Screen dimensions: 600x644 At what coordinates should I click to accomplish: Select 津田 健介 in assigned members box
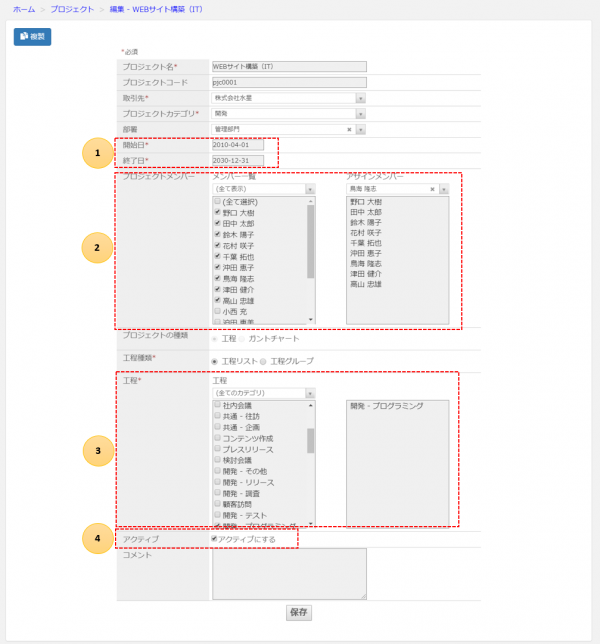[x=366, y=274]
